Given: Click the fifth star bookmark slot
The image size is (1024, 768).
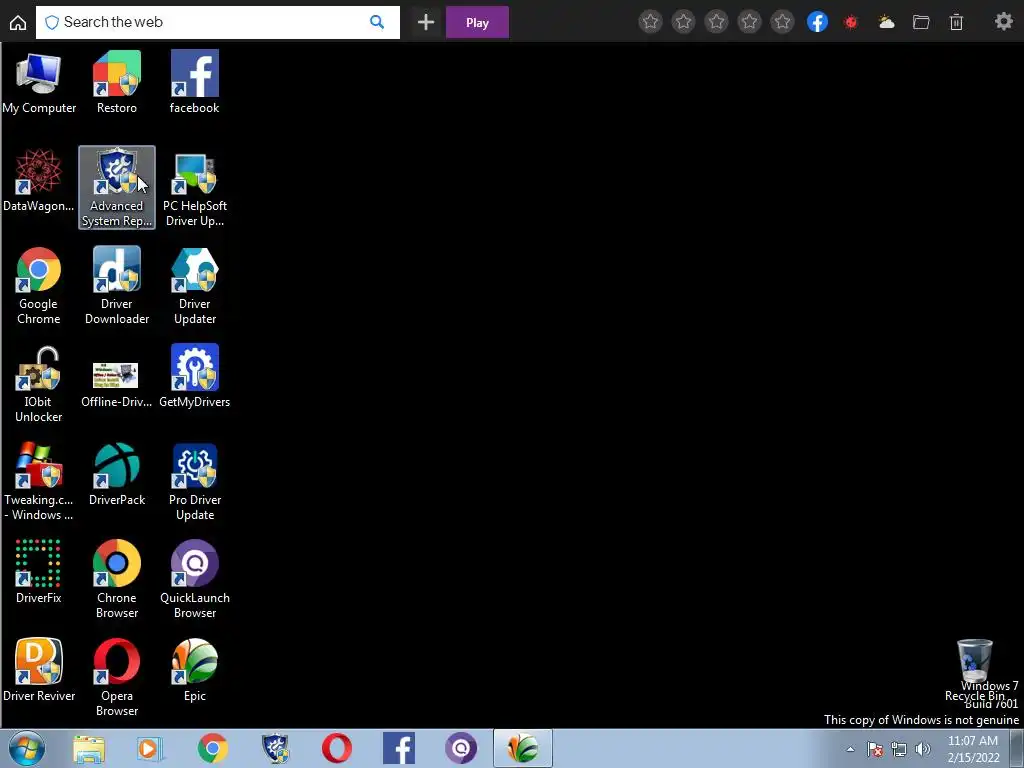Looking at the screenshot, I should (x=782, y=22).
